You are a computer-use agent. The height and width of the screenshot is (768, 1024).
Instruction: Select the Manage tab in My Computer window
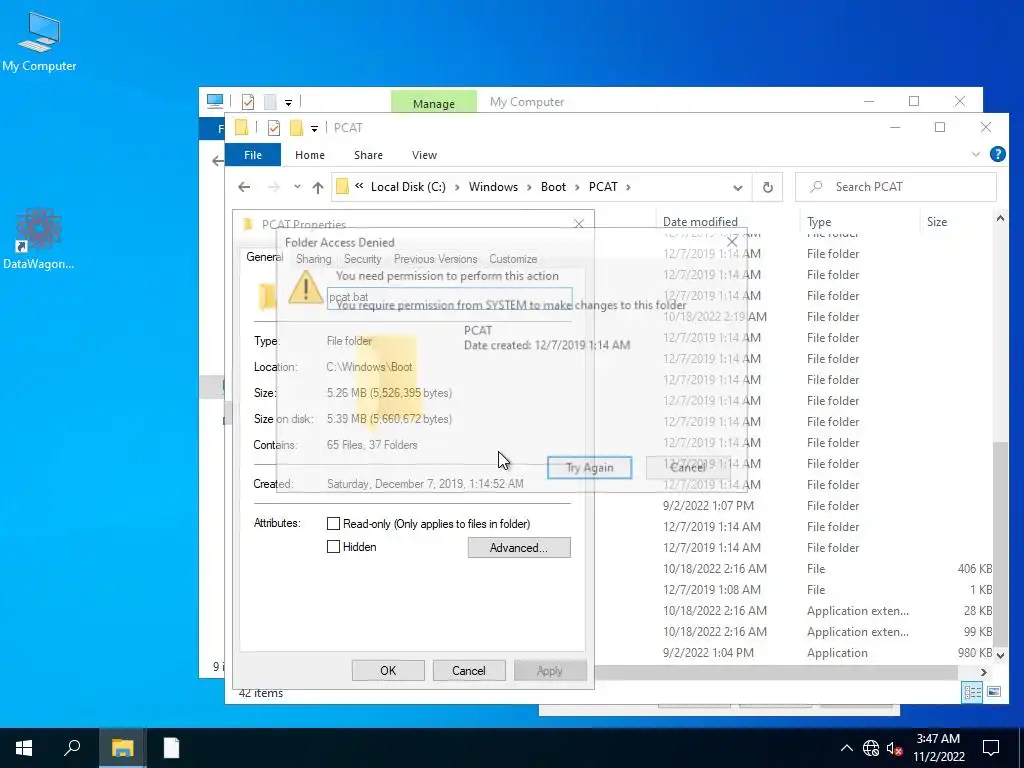pos(434,103)
